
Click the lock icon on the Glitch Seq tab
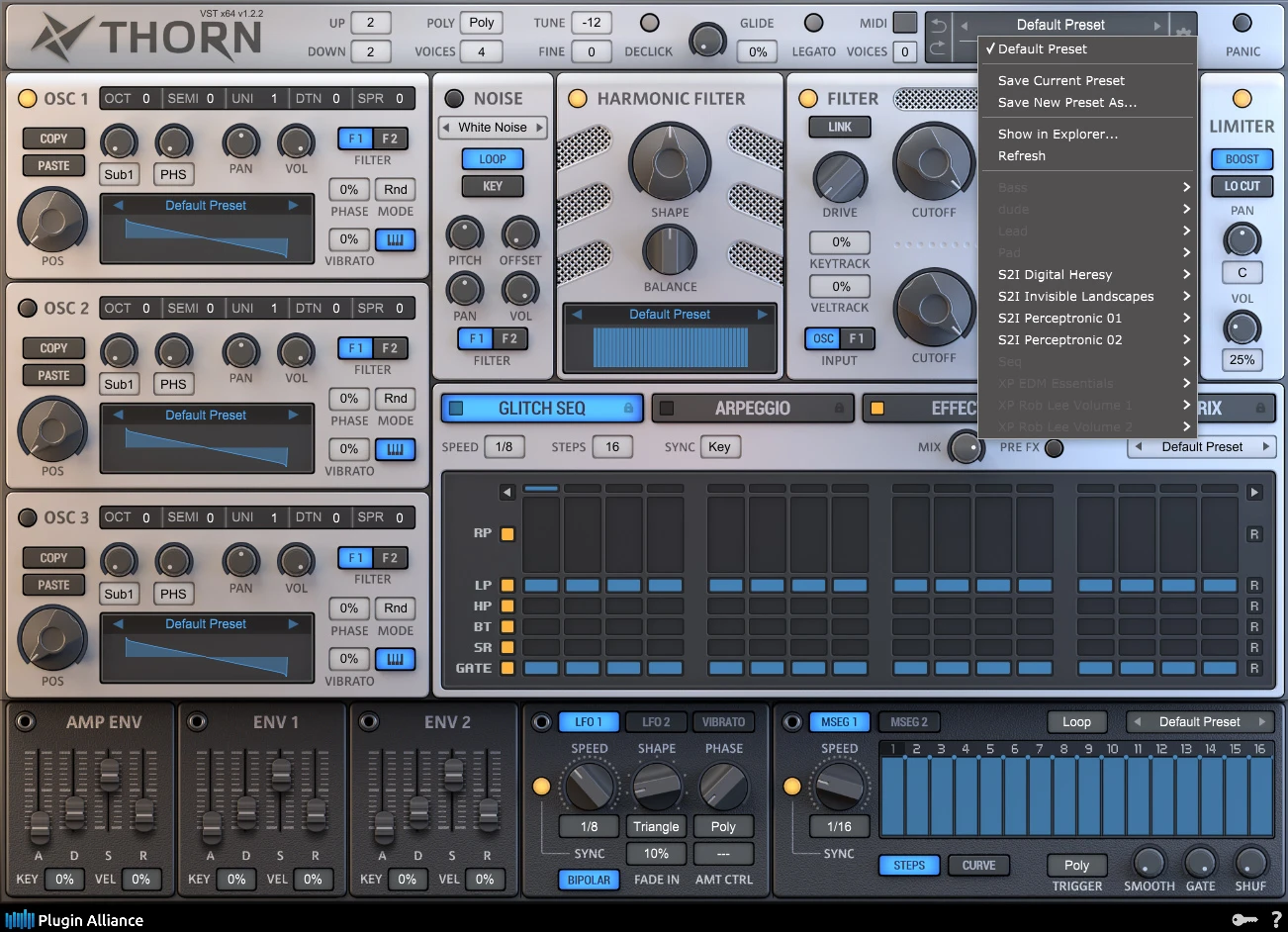tap(628, 408)
